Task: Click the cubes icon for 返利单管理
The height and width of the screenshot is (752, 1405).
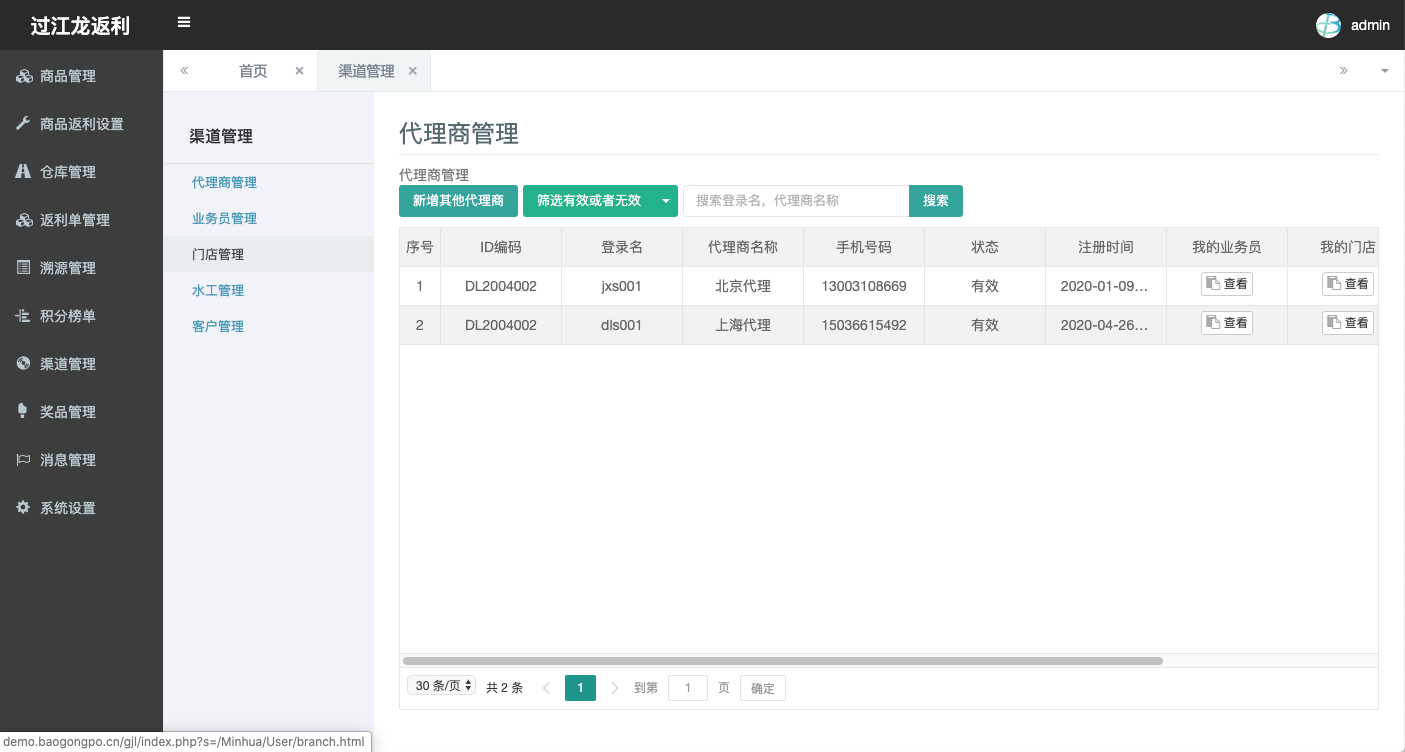Action: pos(24,220)
